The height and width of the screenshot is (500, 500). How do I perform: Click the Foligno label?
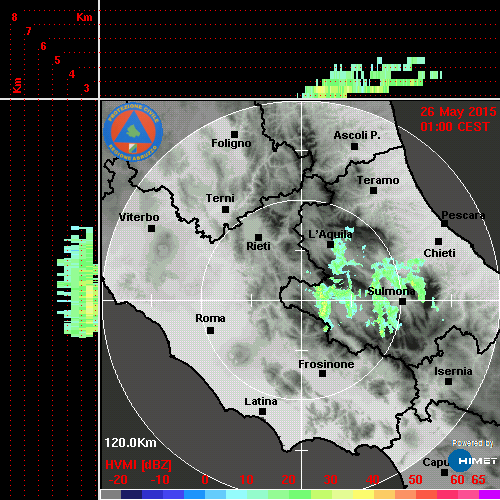[x=231, y=143]
